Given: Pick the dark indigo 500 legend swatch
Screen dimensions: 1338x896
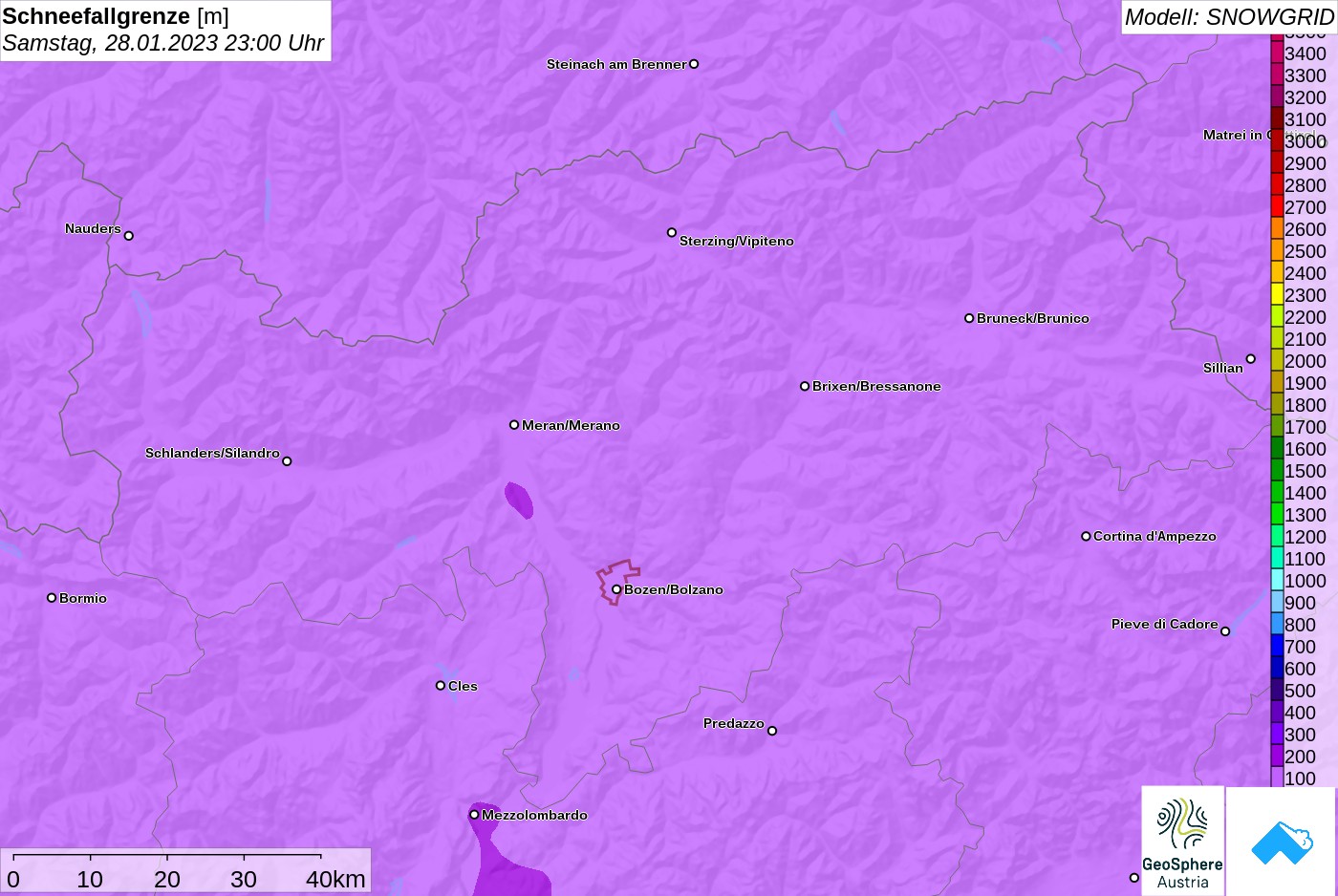Looking at the screenshot, I should click(1277, 690).
